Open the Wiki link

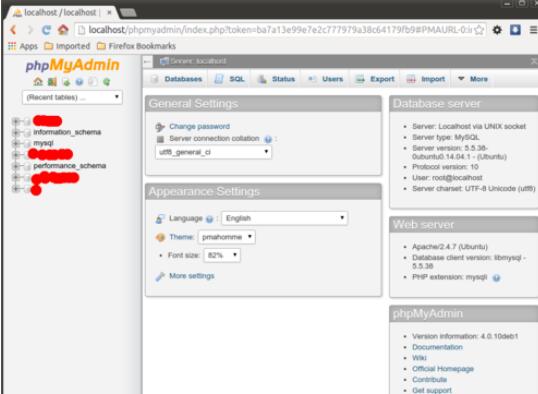point(419,358)
